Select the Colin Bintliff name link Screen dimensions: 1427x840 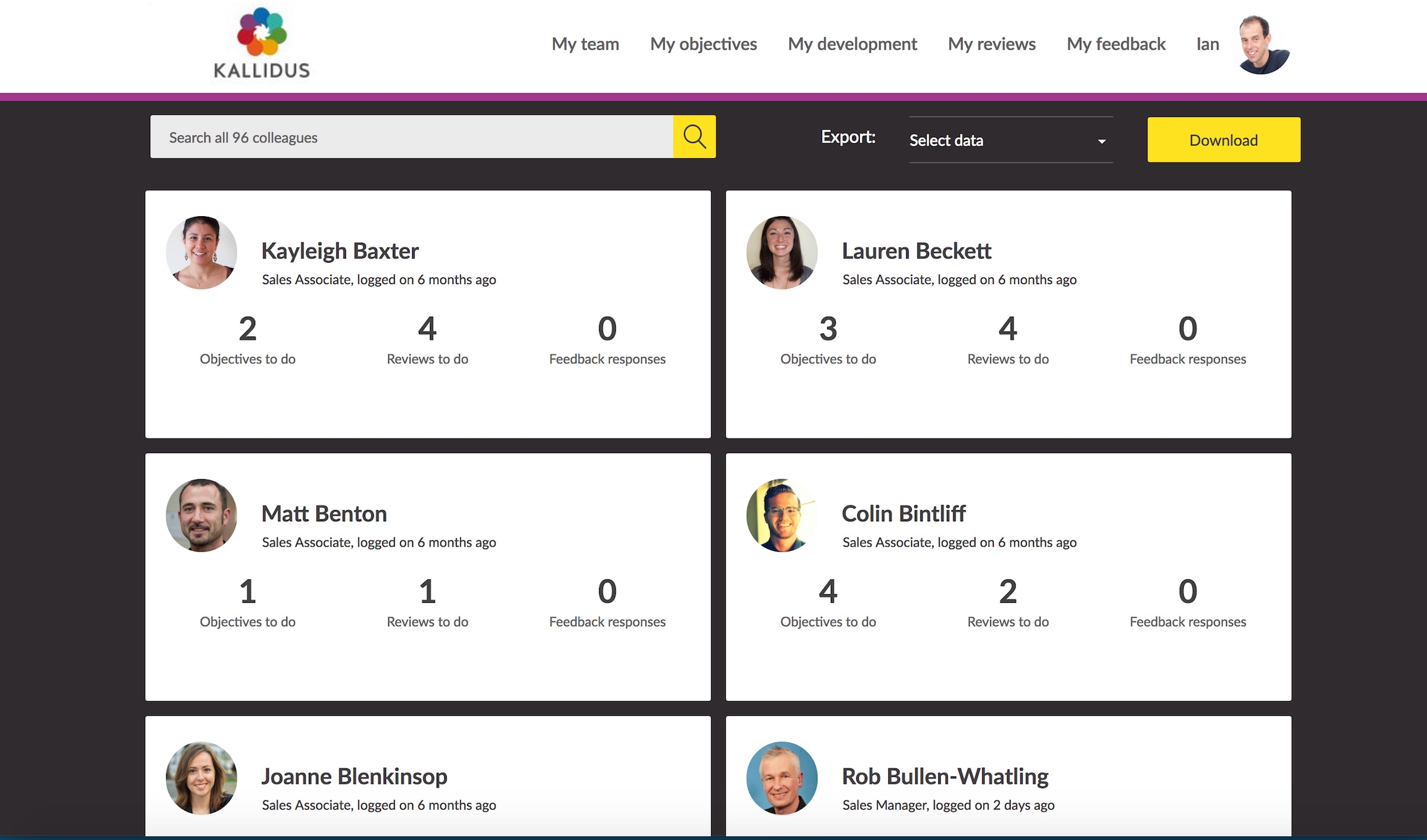tap(904, 513)
